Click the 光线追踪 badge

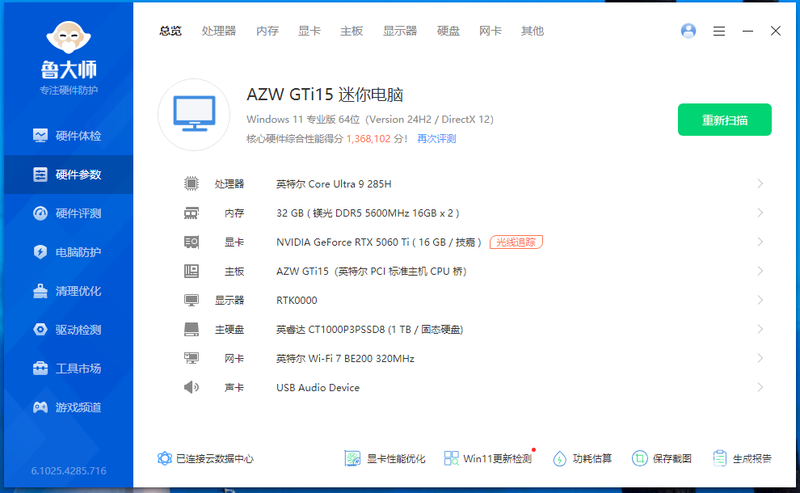click(516, 242)
